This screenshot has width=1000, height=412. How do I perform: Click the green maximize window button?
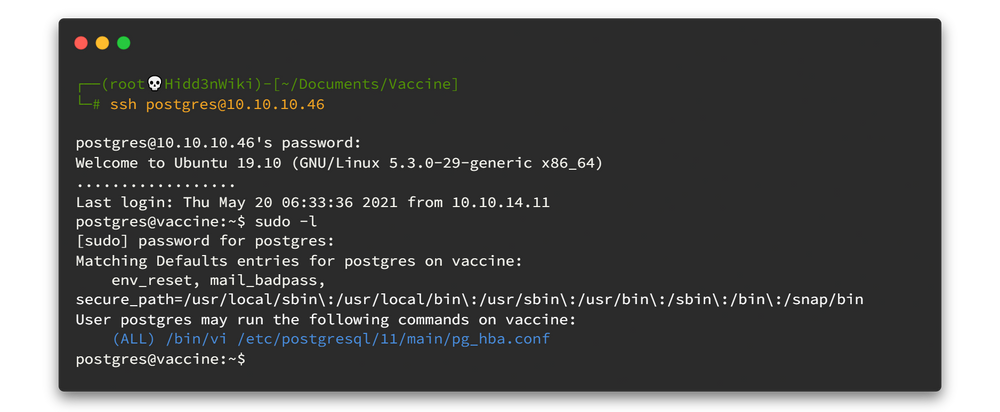point(124,43)
